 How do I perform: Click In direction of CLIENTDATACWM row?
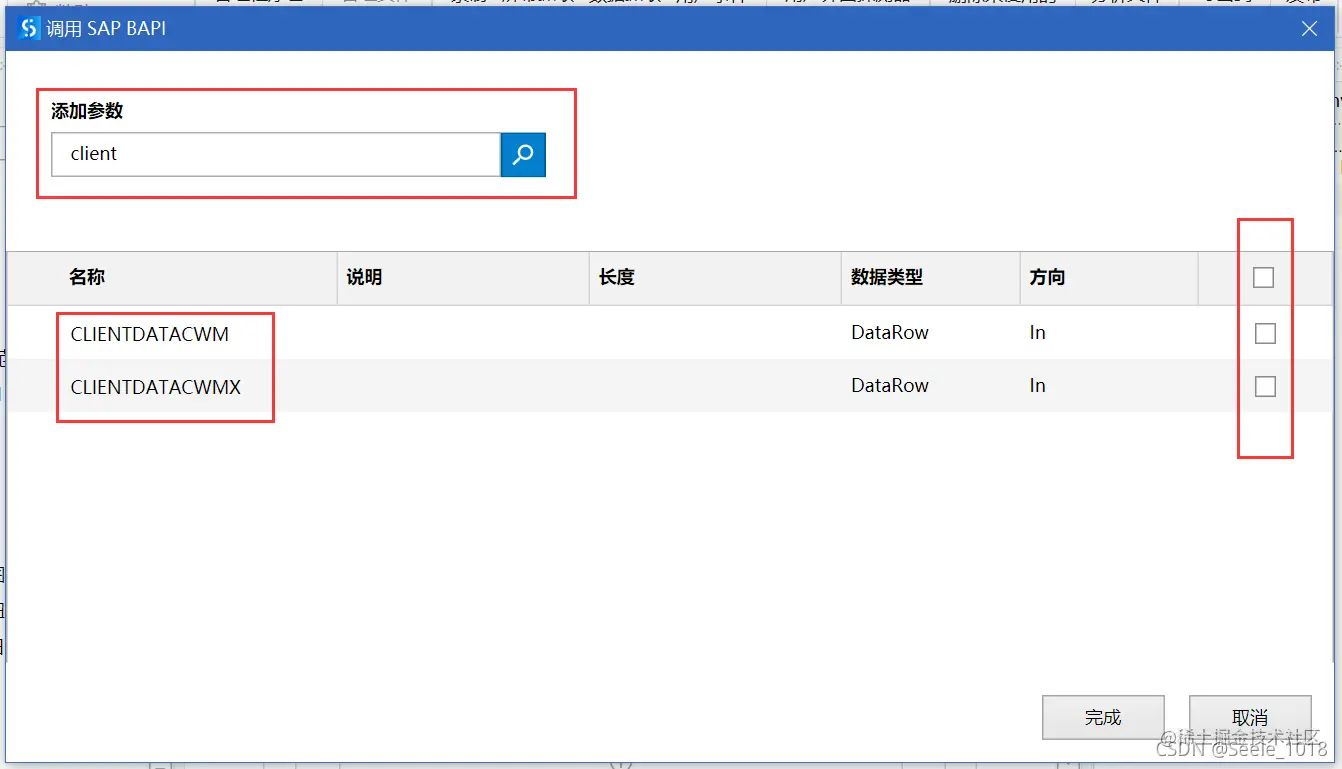1037,333
